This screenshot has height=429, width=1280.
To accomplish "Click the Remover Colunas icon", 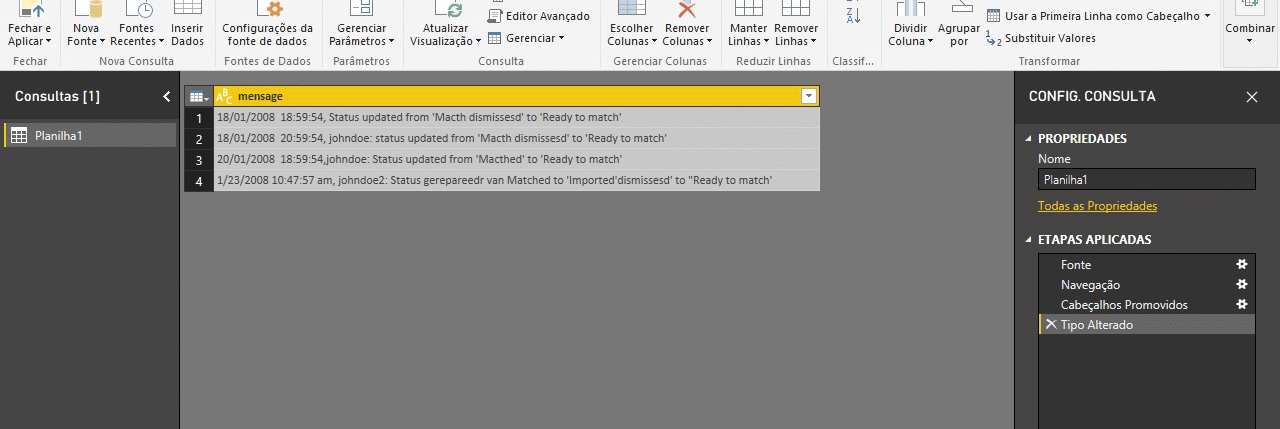I will point(687,10).
